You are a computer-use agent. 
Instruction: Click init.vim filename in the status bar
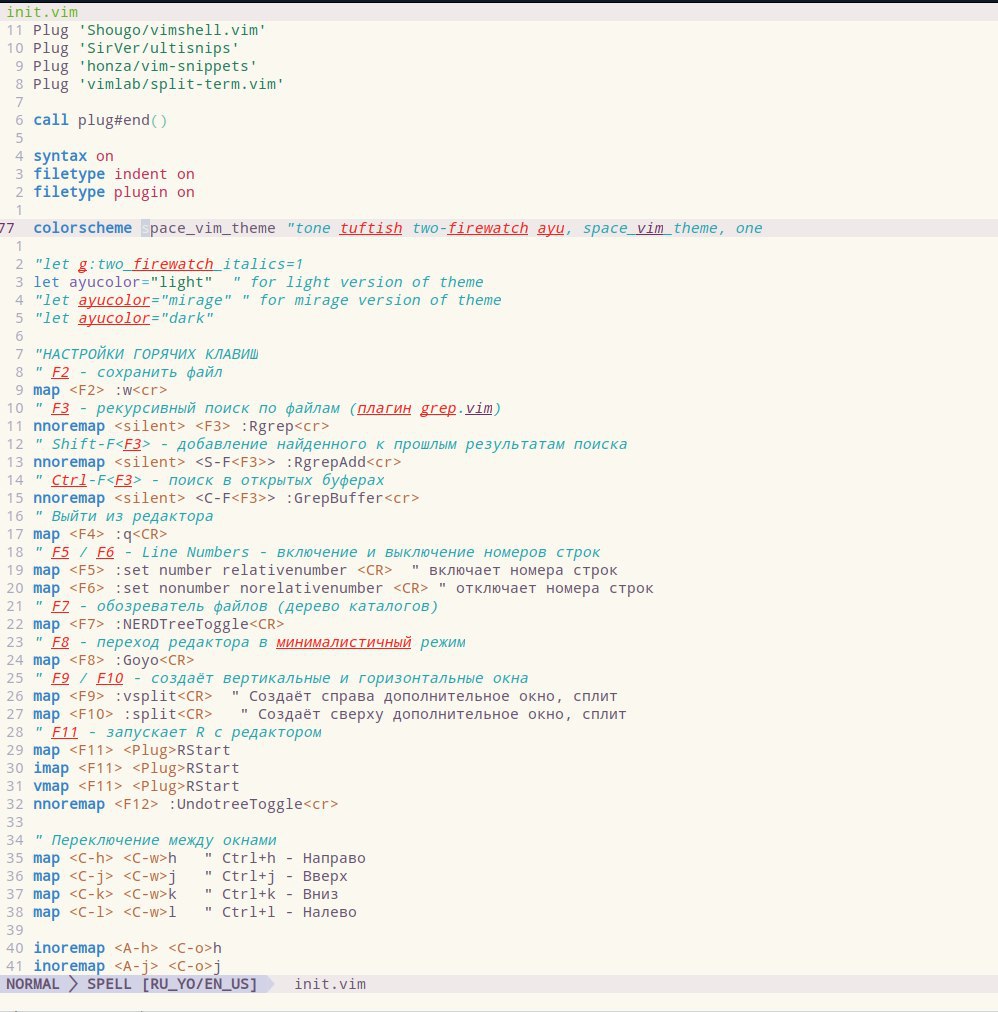point(330,984)
